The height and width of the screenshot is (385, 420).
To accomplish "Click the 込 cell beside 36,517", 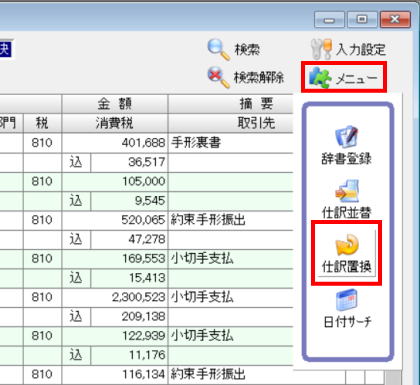I will (x=76, y=162).
